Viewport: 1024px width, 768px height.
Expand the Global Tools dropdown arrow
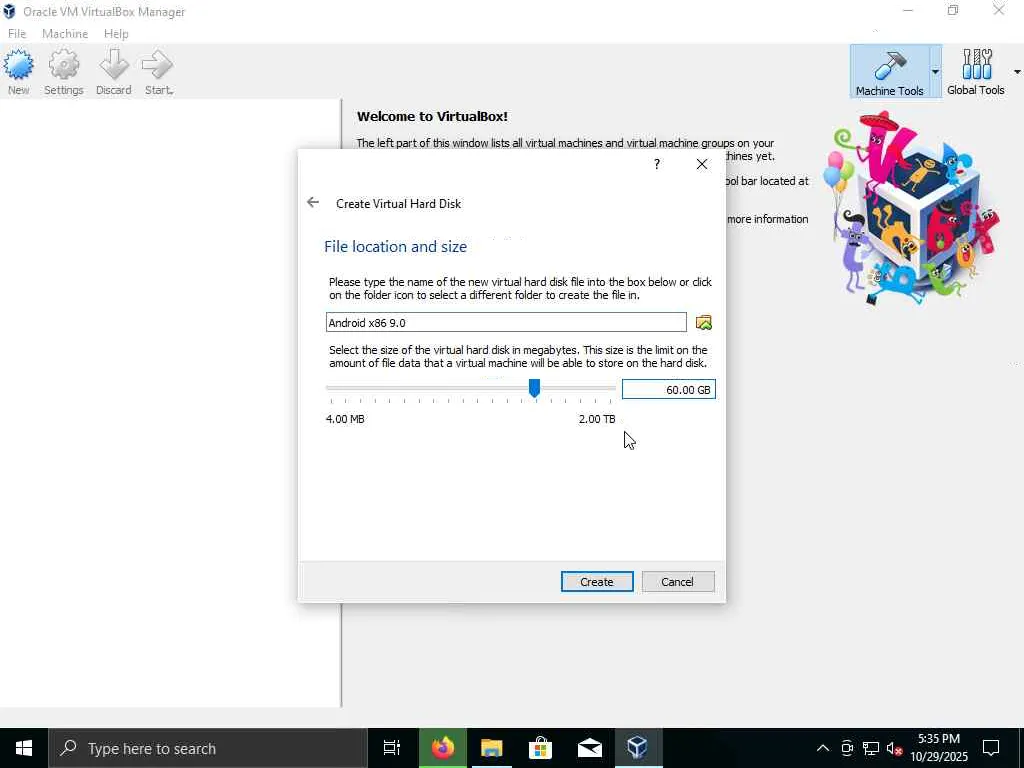pos(1017,72)
